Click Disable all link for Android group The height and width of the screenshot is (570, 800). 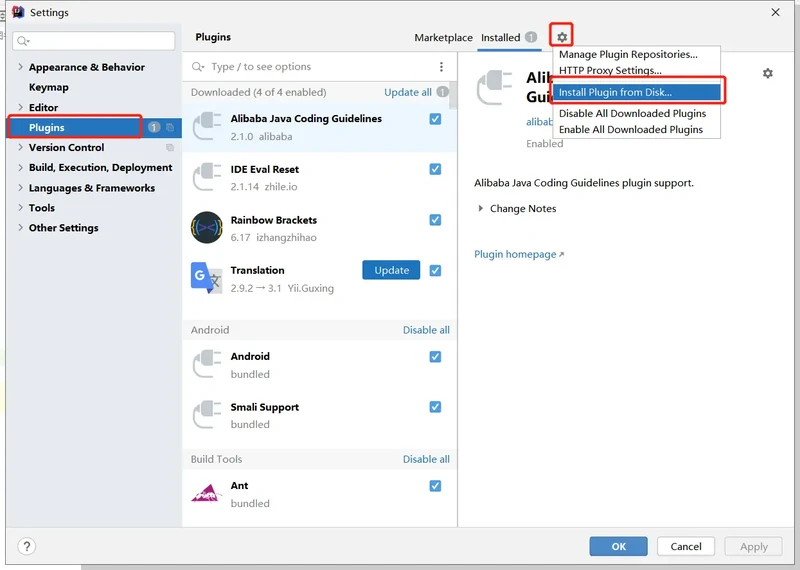coord(426,330)
